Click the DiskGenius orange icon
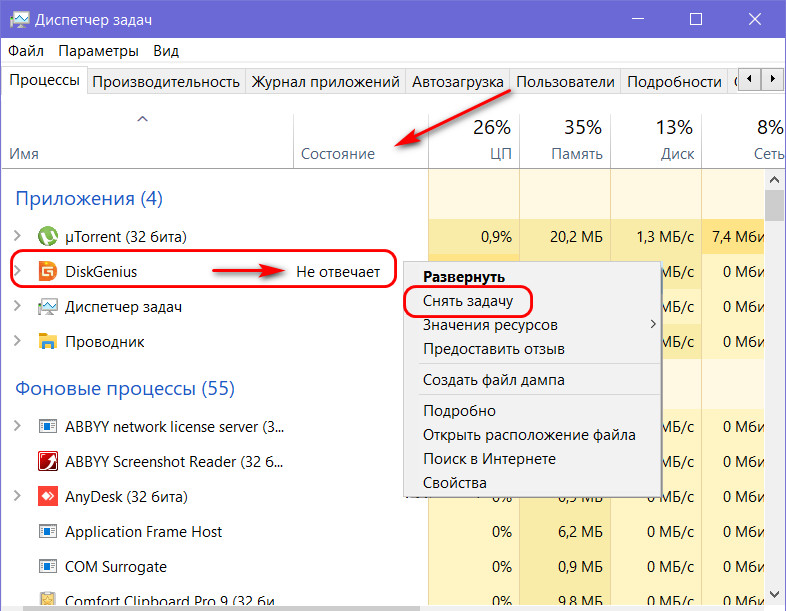This screenshot has height=611, width=786. [47, 272]
